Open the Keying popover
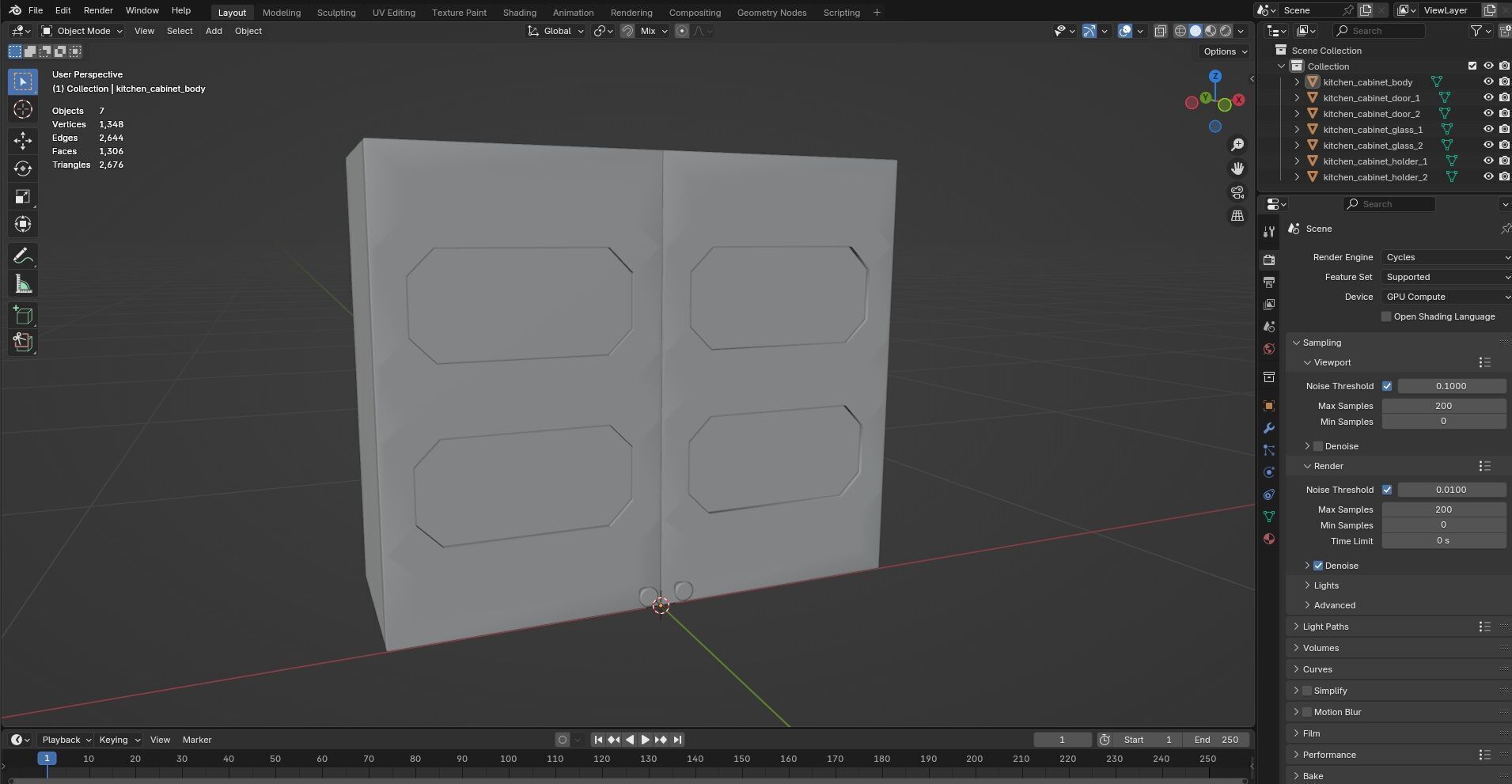This screenshot has width=1512, height=784. 119,740
